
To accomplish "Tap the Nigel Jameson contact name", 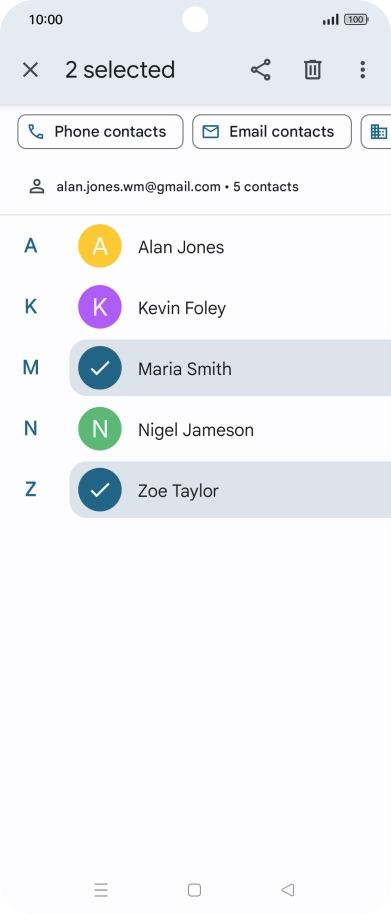I will pyautogui.click(x=196, y=430).
